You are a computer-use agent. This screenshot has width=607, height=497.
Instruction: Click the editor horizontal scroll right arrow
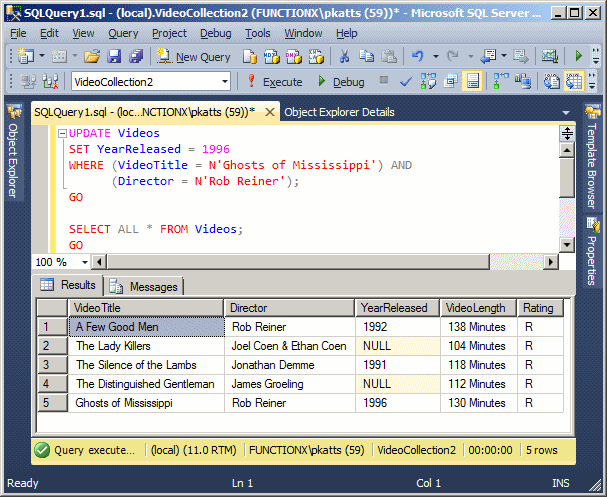coord(551,262)
